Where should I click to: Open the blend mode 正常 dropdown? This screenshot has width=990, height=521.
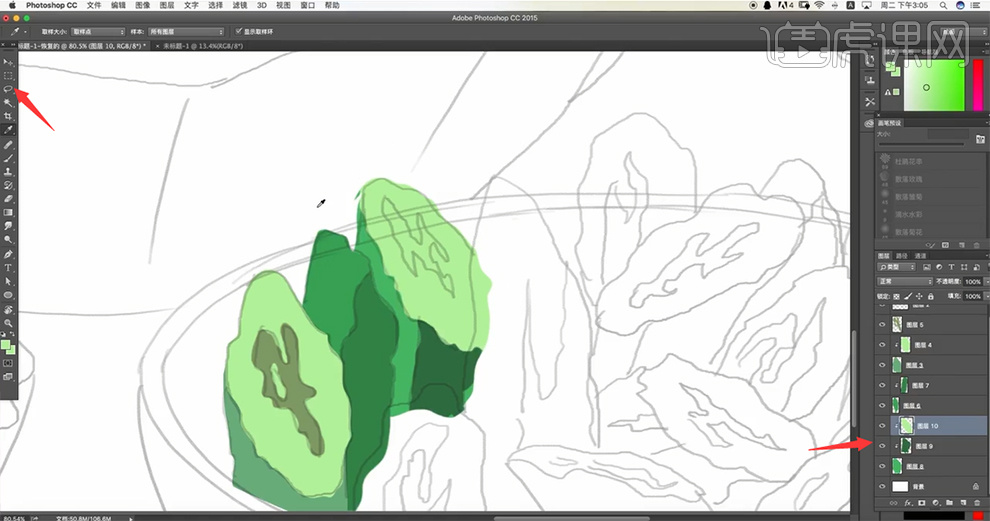[x=905, y=282]
